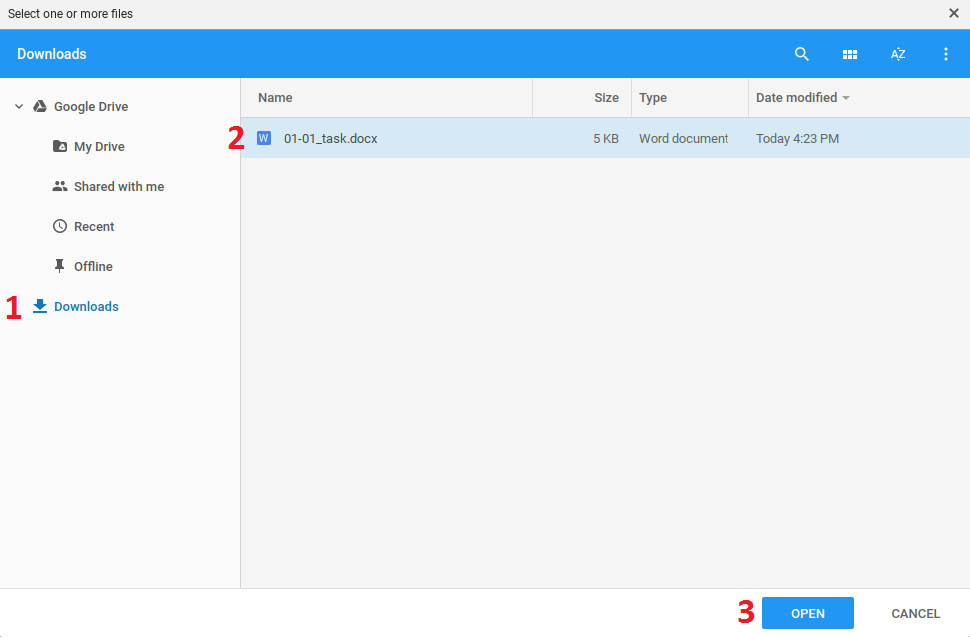Click the Downloads arrow icon in sidebar

(40, 306)
